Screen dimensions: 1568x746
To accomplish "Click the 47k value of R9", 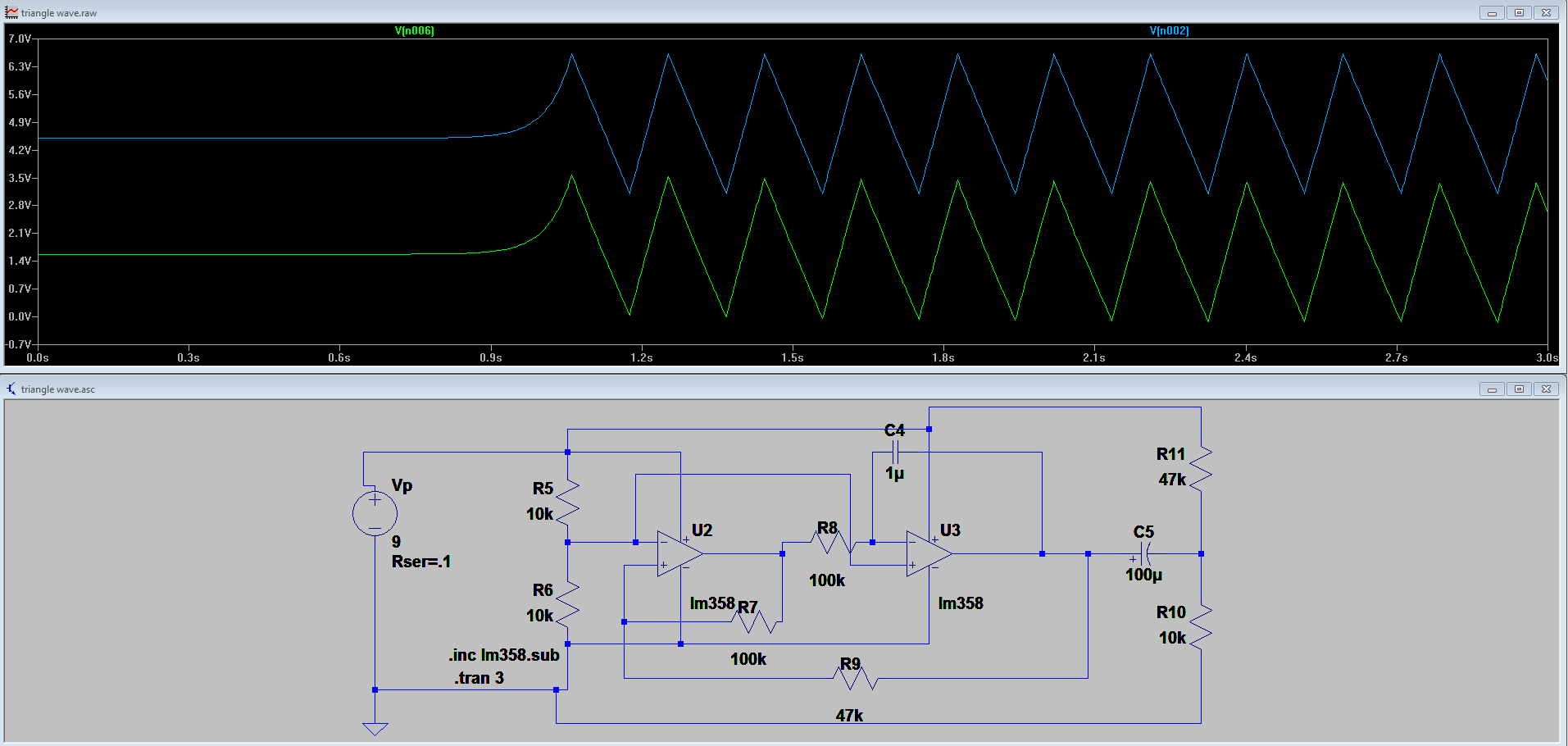I will tap(849, 716).
